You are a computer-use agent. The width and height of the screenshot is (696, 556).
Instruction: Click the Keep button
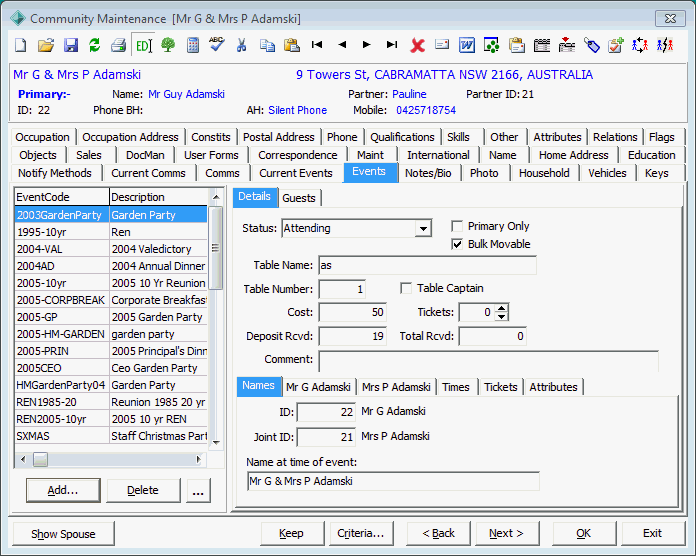click(292, 533)
